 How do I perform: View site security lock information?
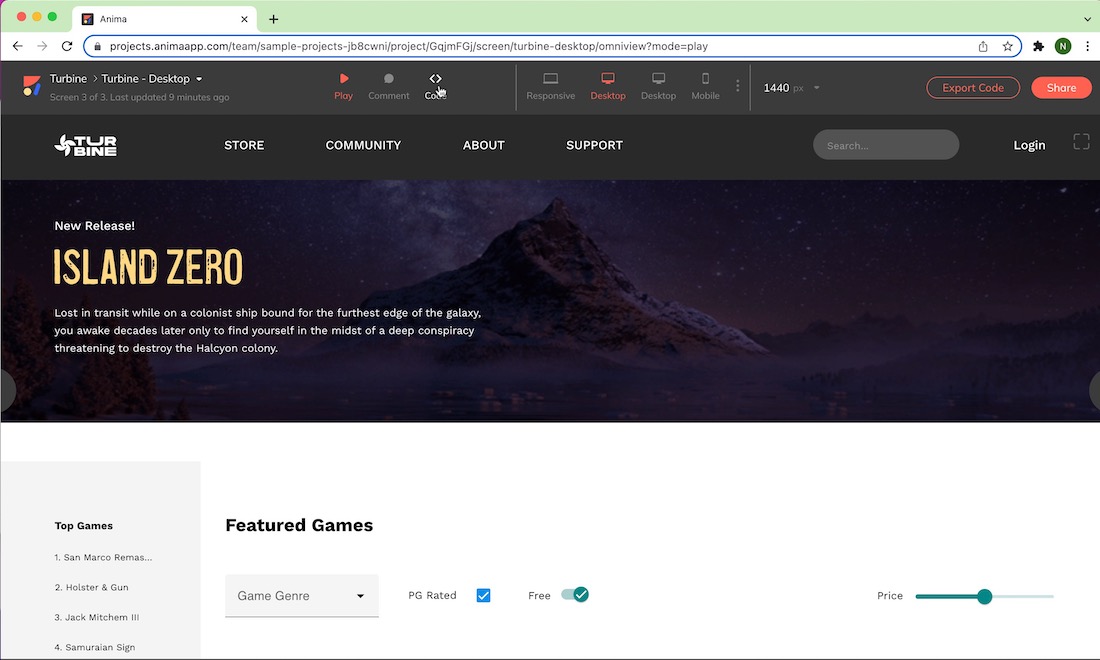[x=98, y=46]
